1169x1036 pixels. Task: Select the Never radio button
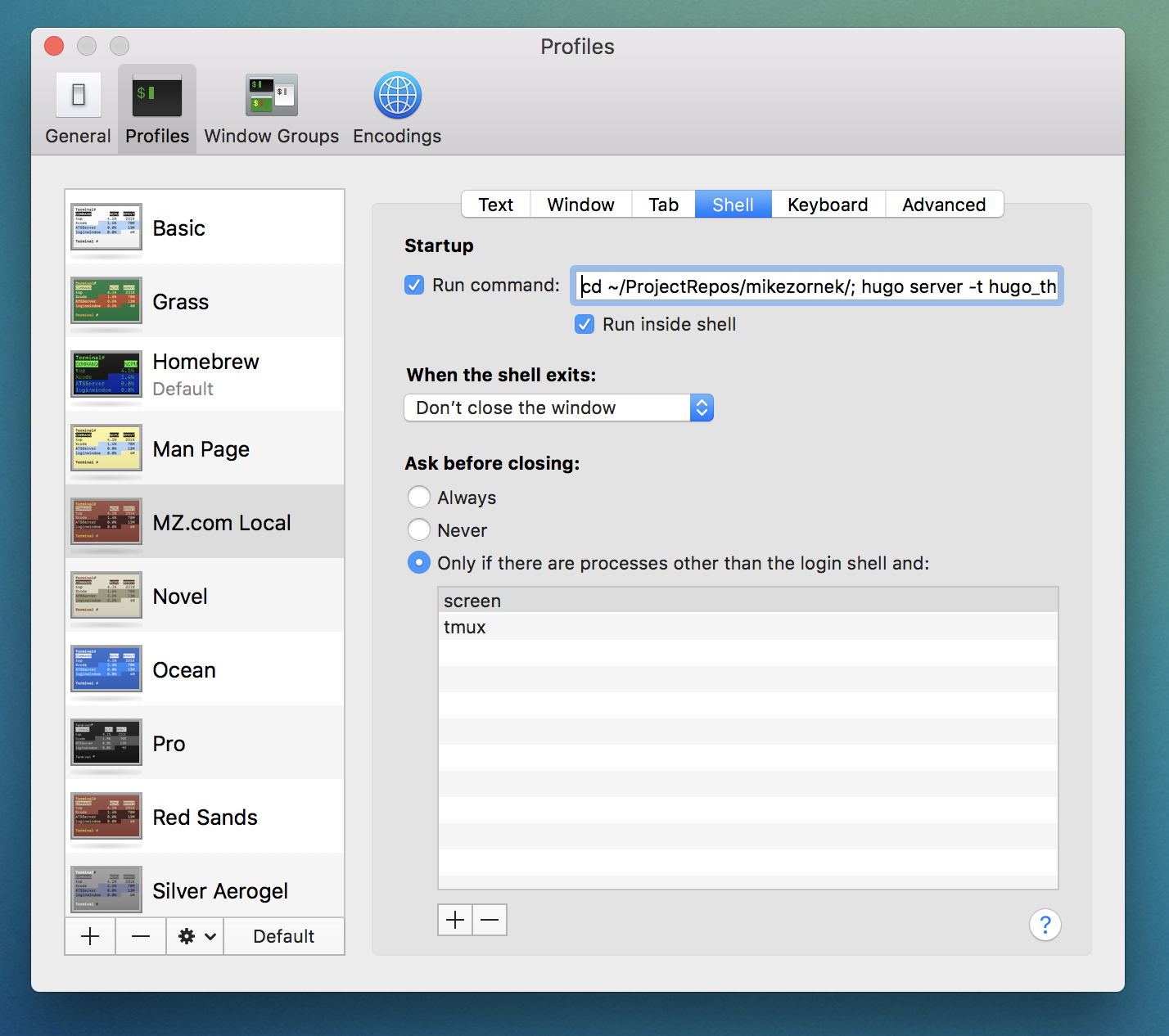pyautogui.click(x=419, y=529)
